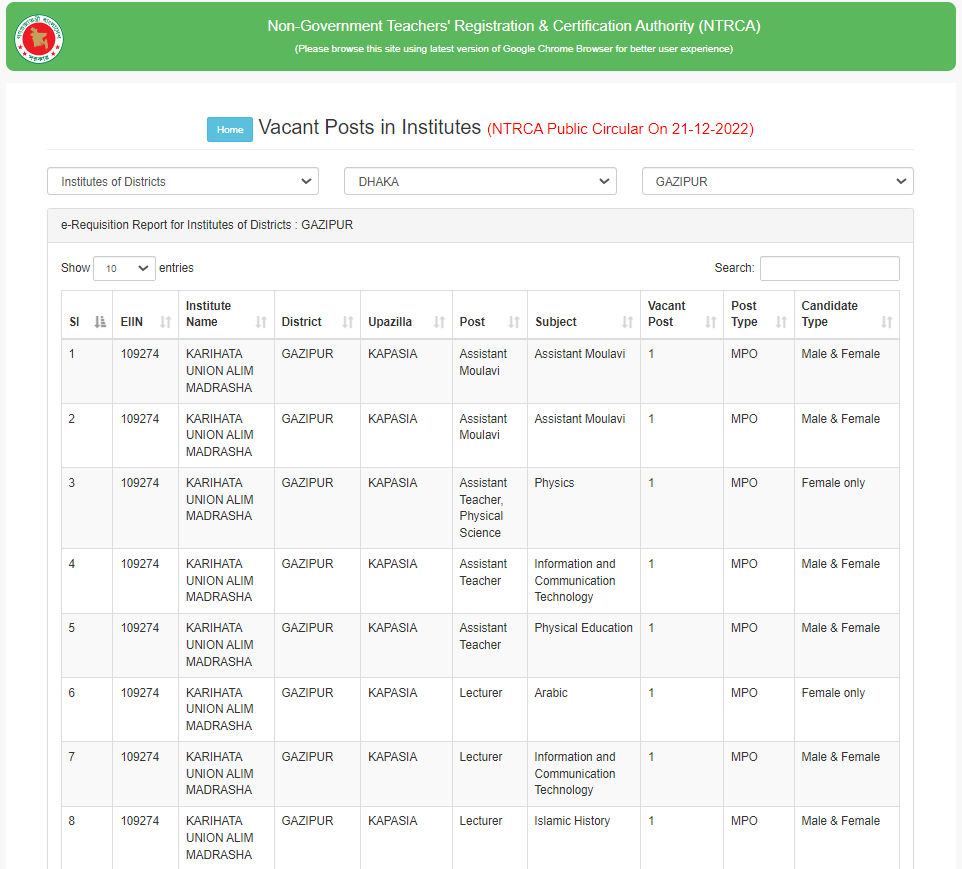This screenshot has height=869, width=962.
Task: Open the DHAKA division dropdown
Action: pyautogui.click(x=480, y=182)
